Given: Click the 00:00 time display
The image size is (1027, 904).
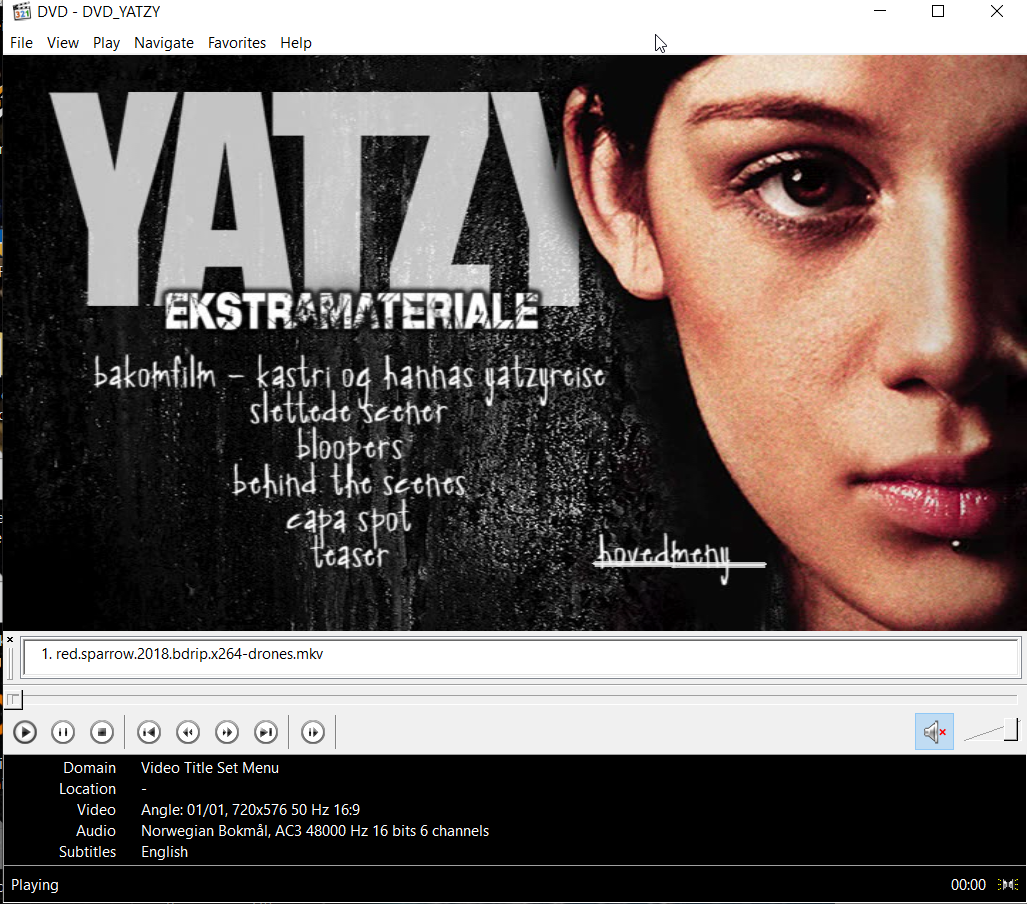Looking at the screenshot, I should 968,885.
